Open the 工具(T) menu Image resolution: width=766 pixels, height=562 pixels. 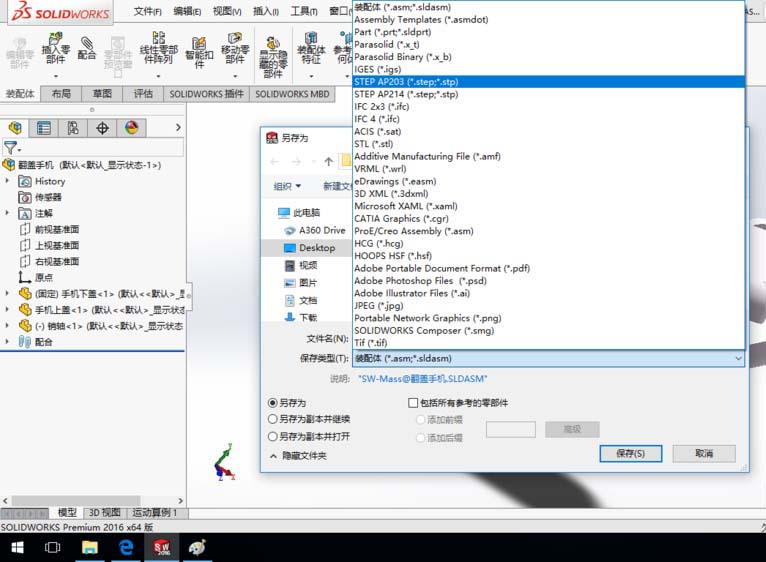point(304,11)
